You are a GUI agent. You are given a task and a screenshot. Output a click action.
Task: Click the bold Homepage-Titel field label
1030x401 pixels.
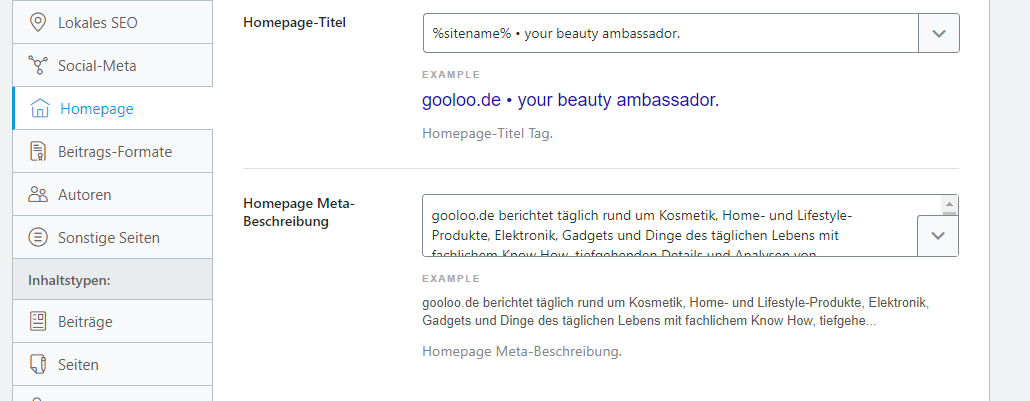295,22
